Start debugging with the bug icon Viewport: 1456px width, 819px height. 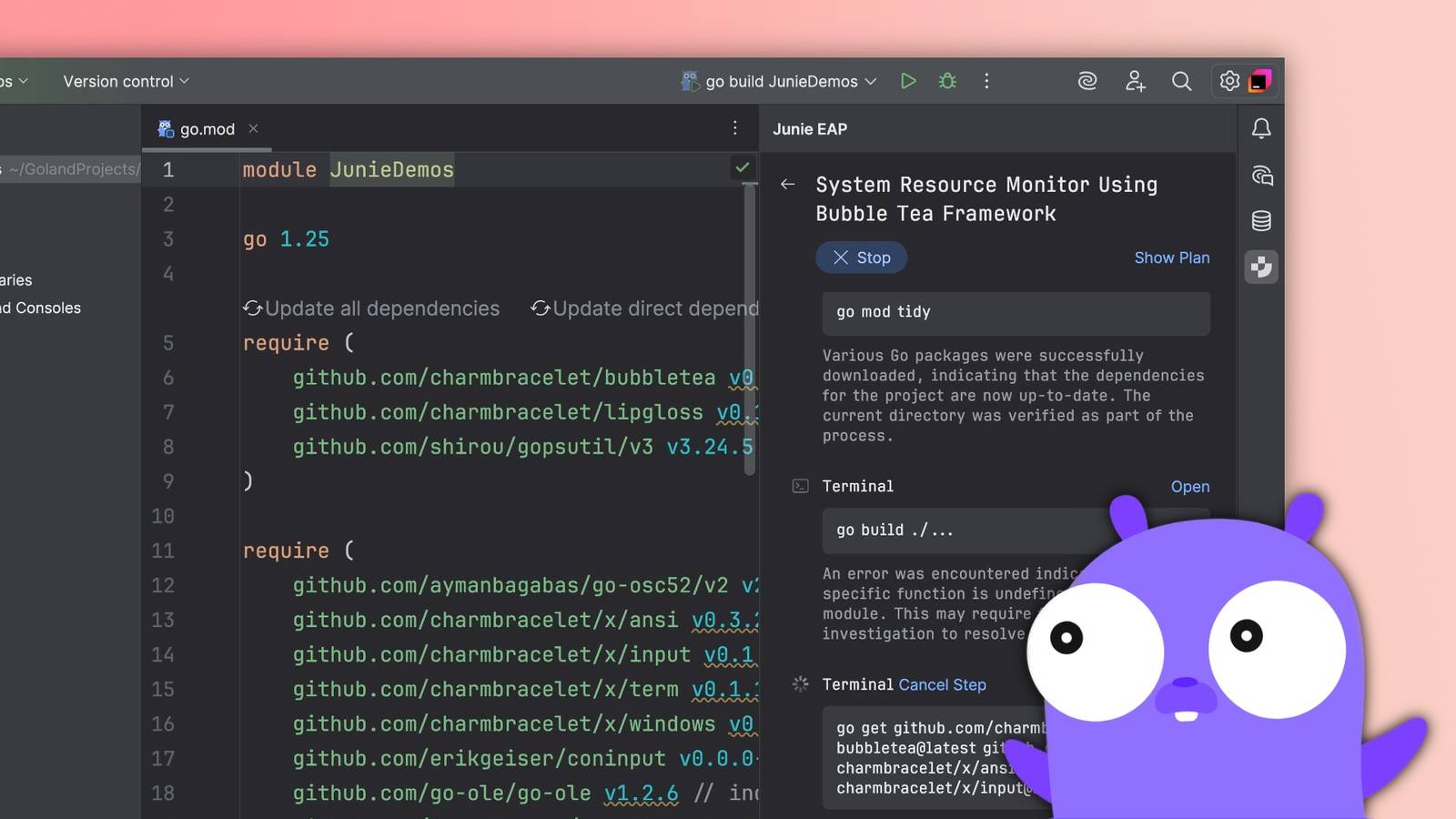(x=946, y=81)
